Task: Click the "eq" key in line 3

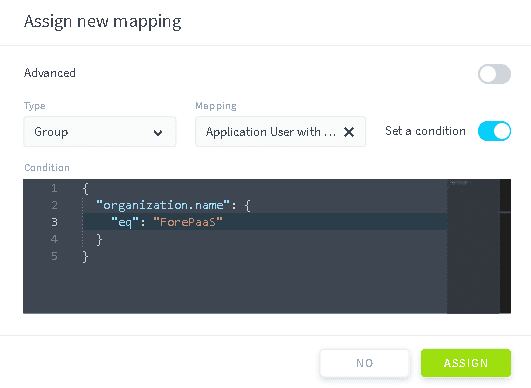Action: tap(125, 222)
